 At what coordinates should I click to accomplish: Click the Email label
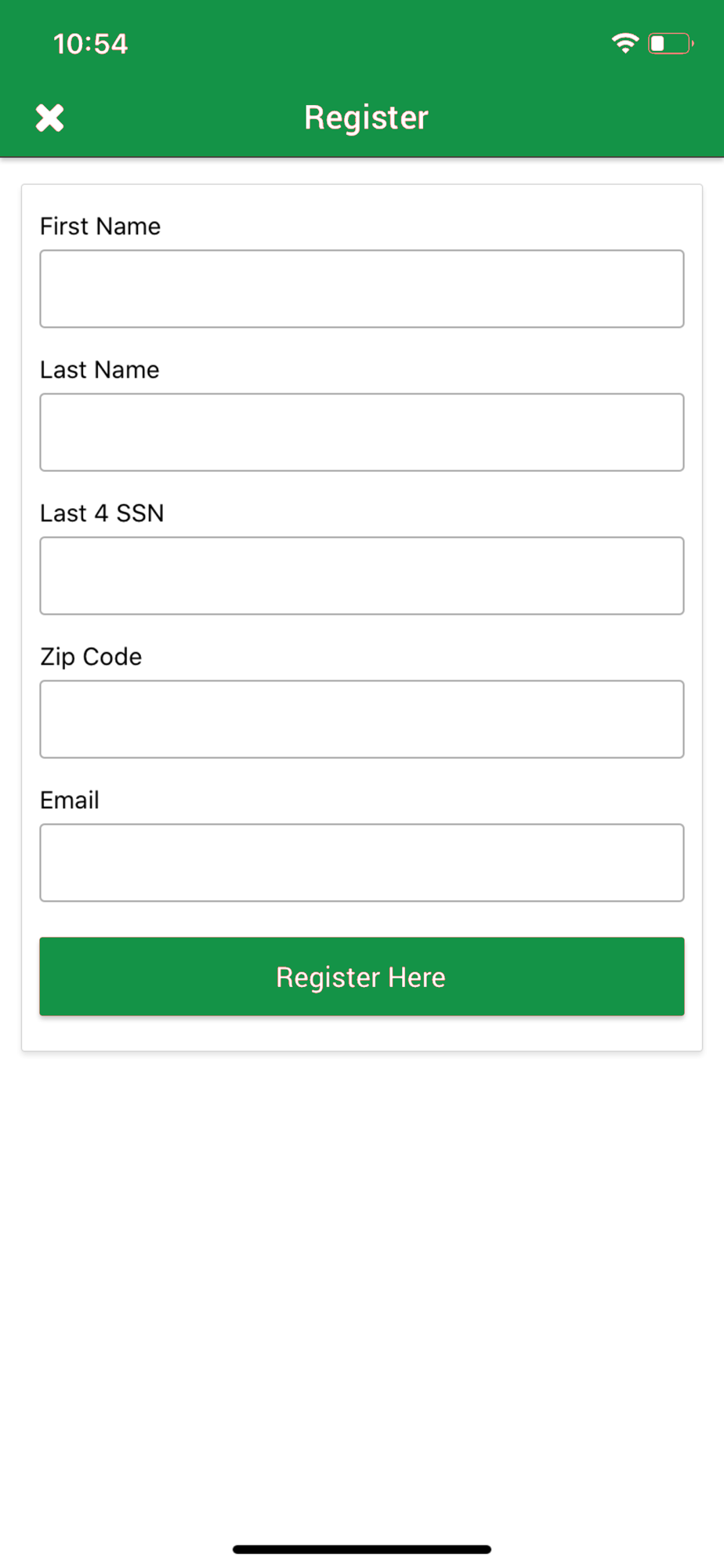click(x=70, y=800)
